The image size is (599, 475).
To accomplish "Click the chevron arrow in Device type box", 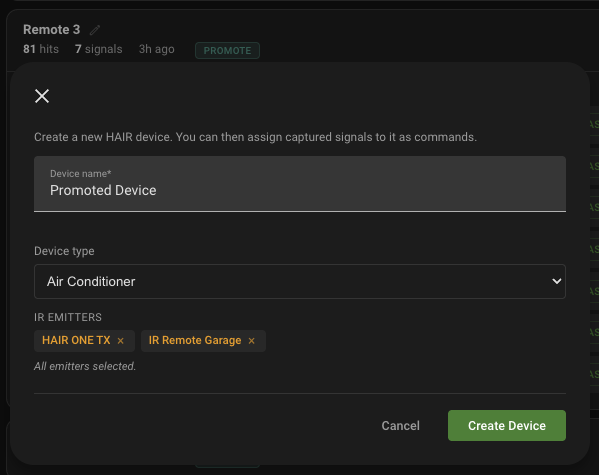I will (x=557, y=281).
